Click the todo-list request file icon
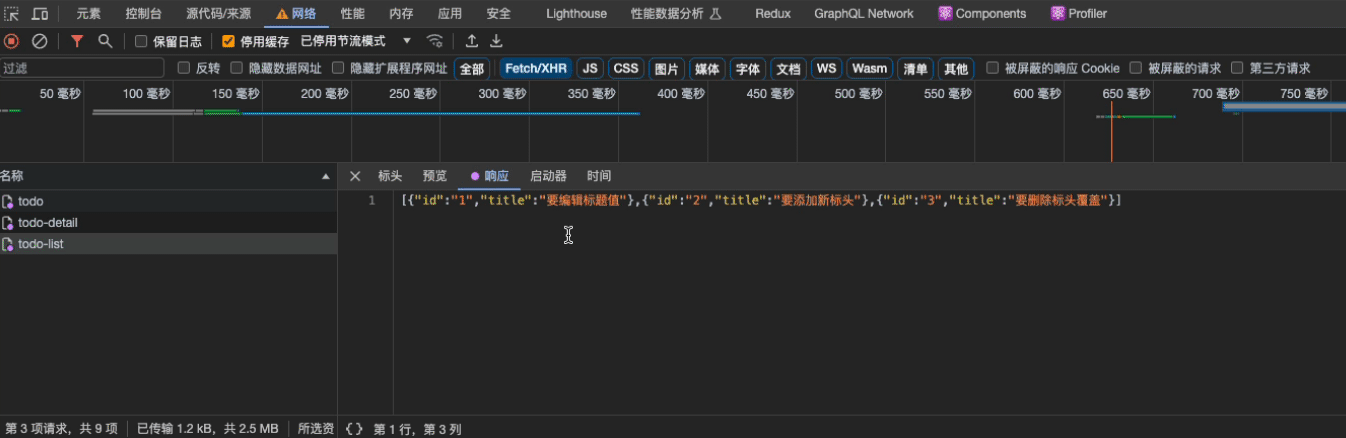This screenshot has width=1346, height=438. click(x=8, y=244)
